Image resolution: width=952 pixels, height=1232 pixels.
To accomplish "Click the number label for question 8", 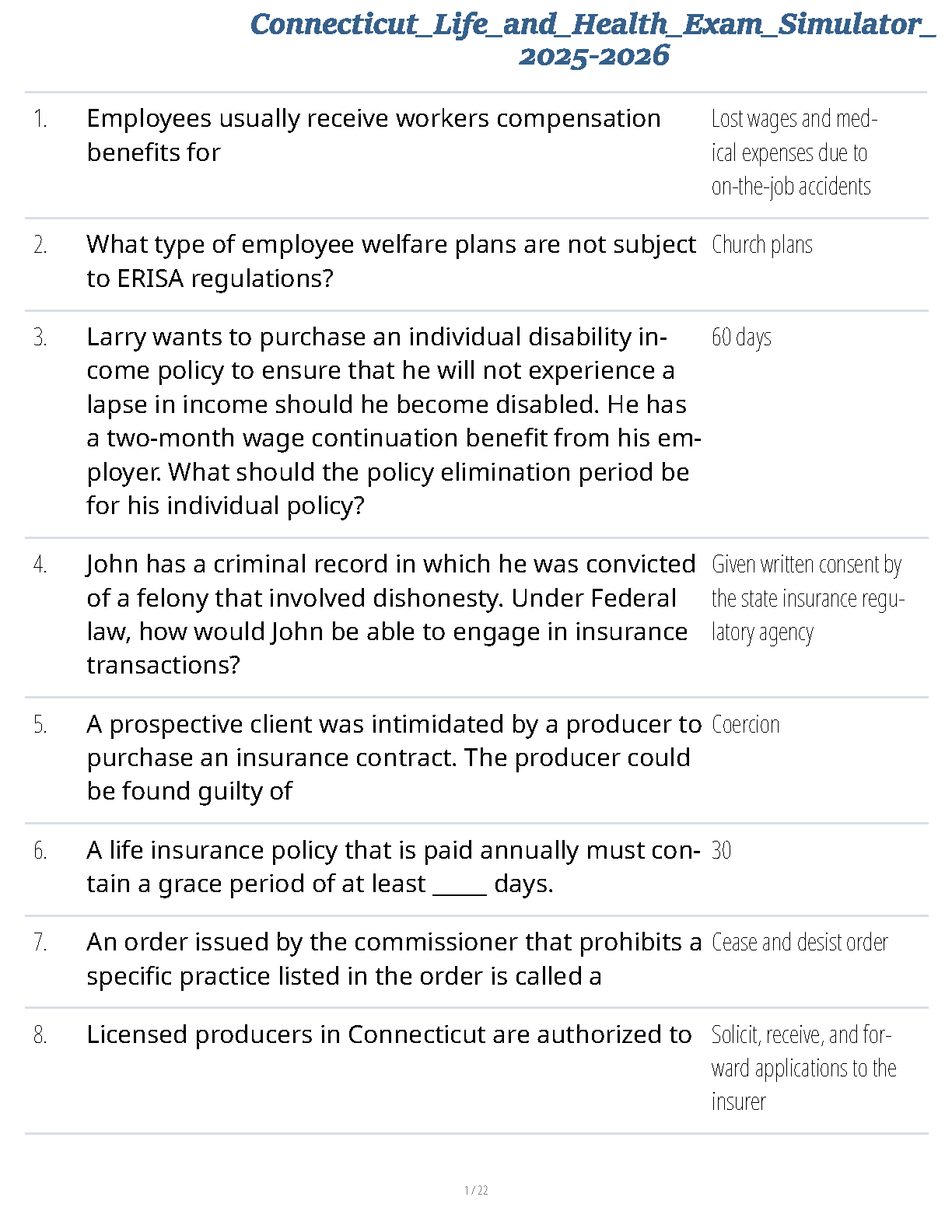I will point(40,1036).
